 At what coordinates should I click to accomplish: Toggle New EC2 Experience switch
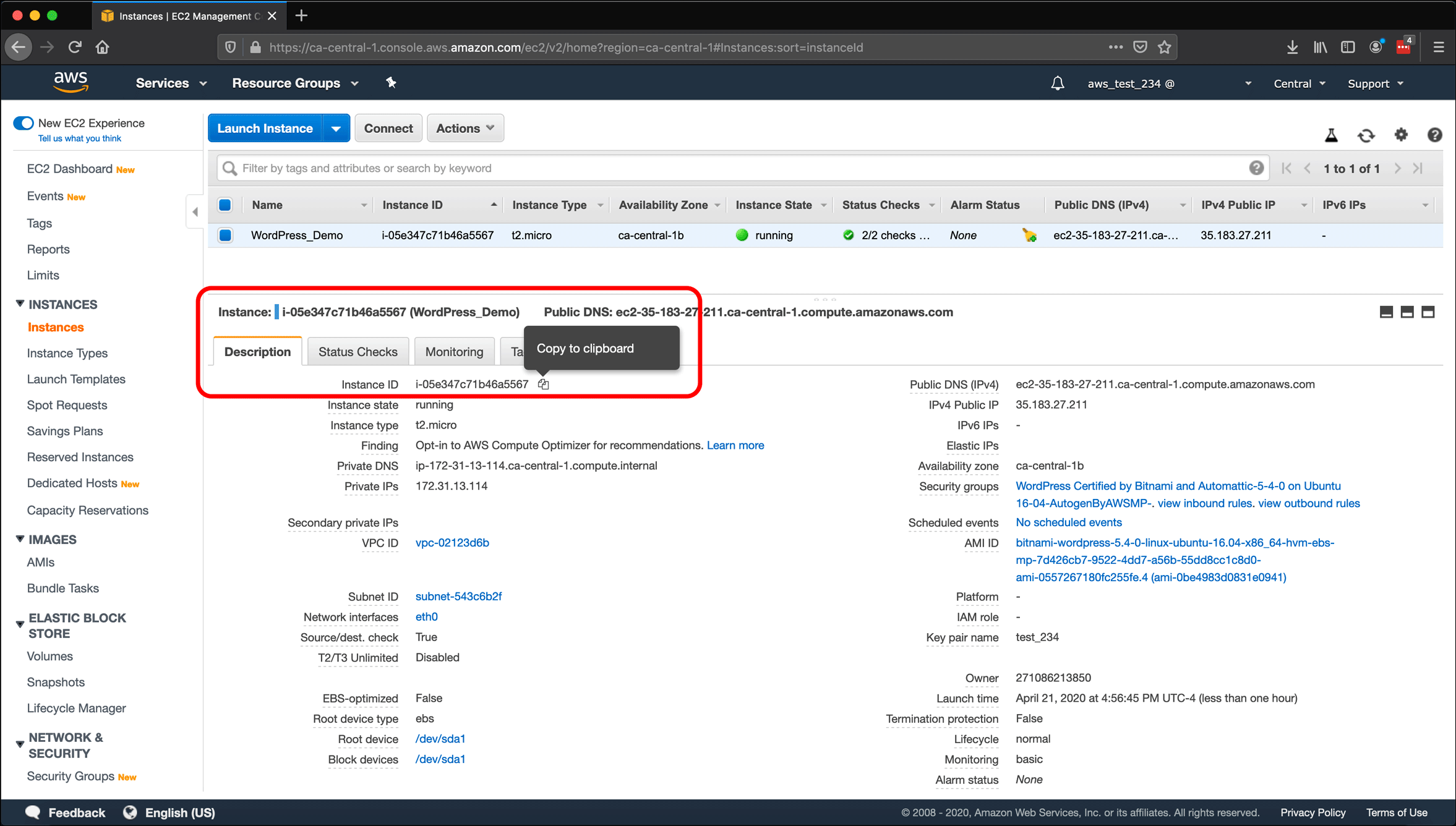(24, 123)
